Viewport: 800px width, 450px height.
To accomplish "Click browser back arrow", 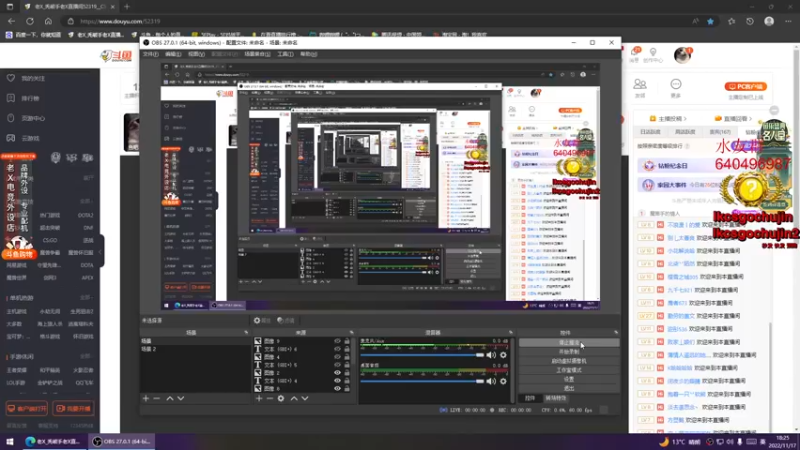I will (11, 21).
